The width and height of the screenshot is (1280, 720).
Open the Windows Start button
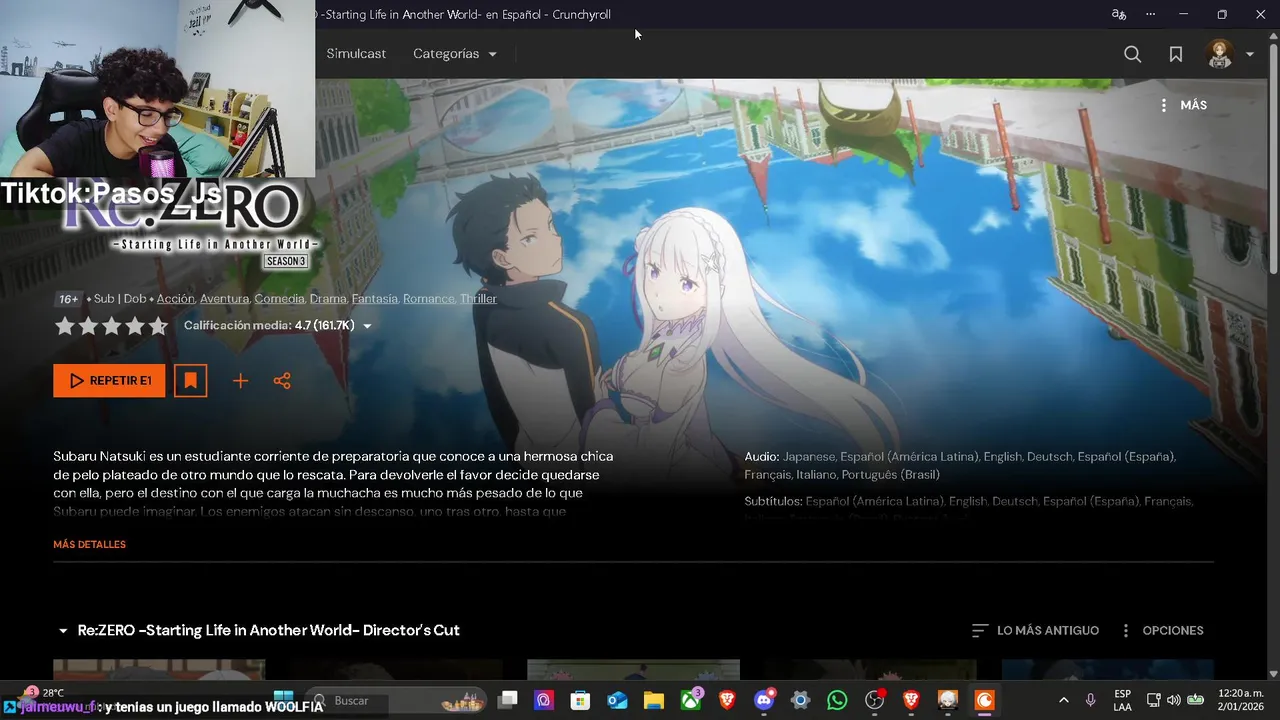coord(284,700)
